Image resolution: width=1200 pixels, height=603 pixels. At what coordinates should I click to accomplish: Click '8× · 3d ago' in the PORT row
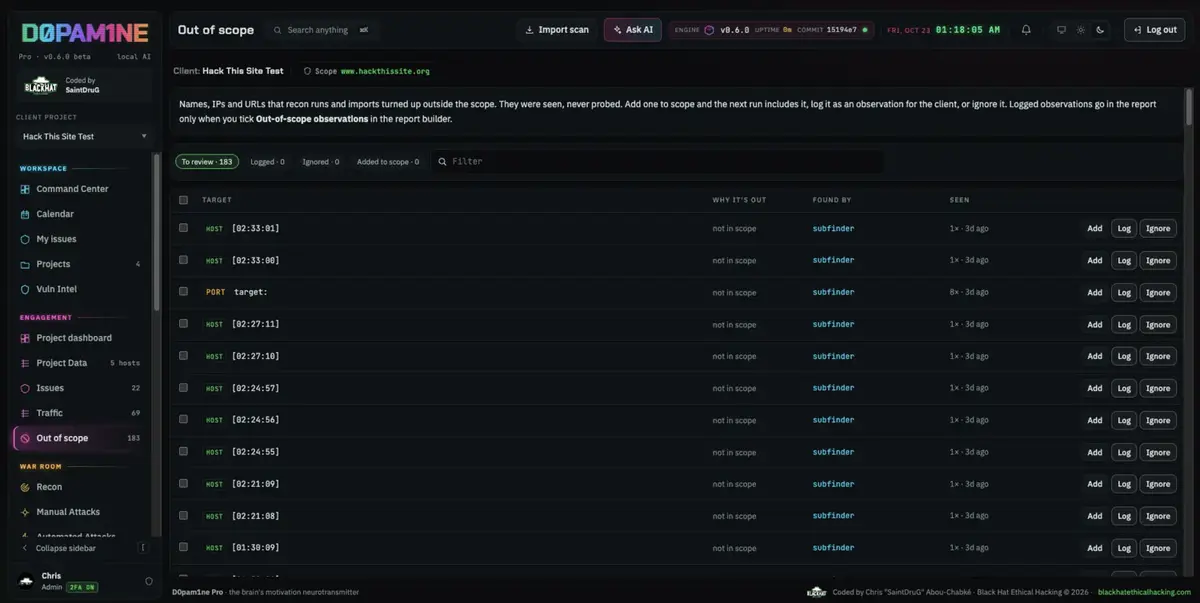969,292
